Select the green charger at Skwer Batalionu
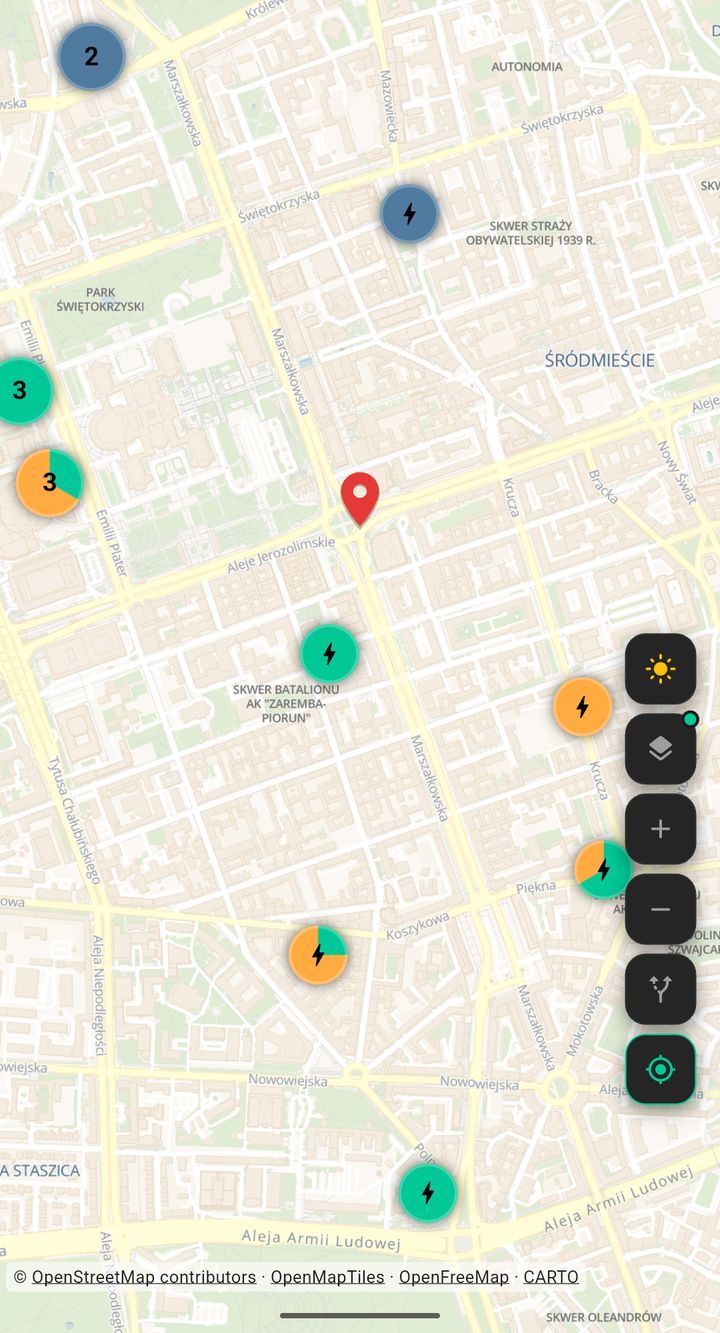Viewport: 720px width, 1333px height. (329, 653)
